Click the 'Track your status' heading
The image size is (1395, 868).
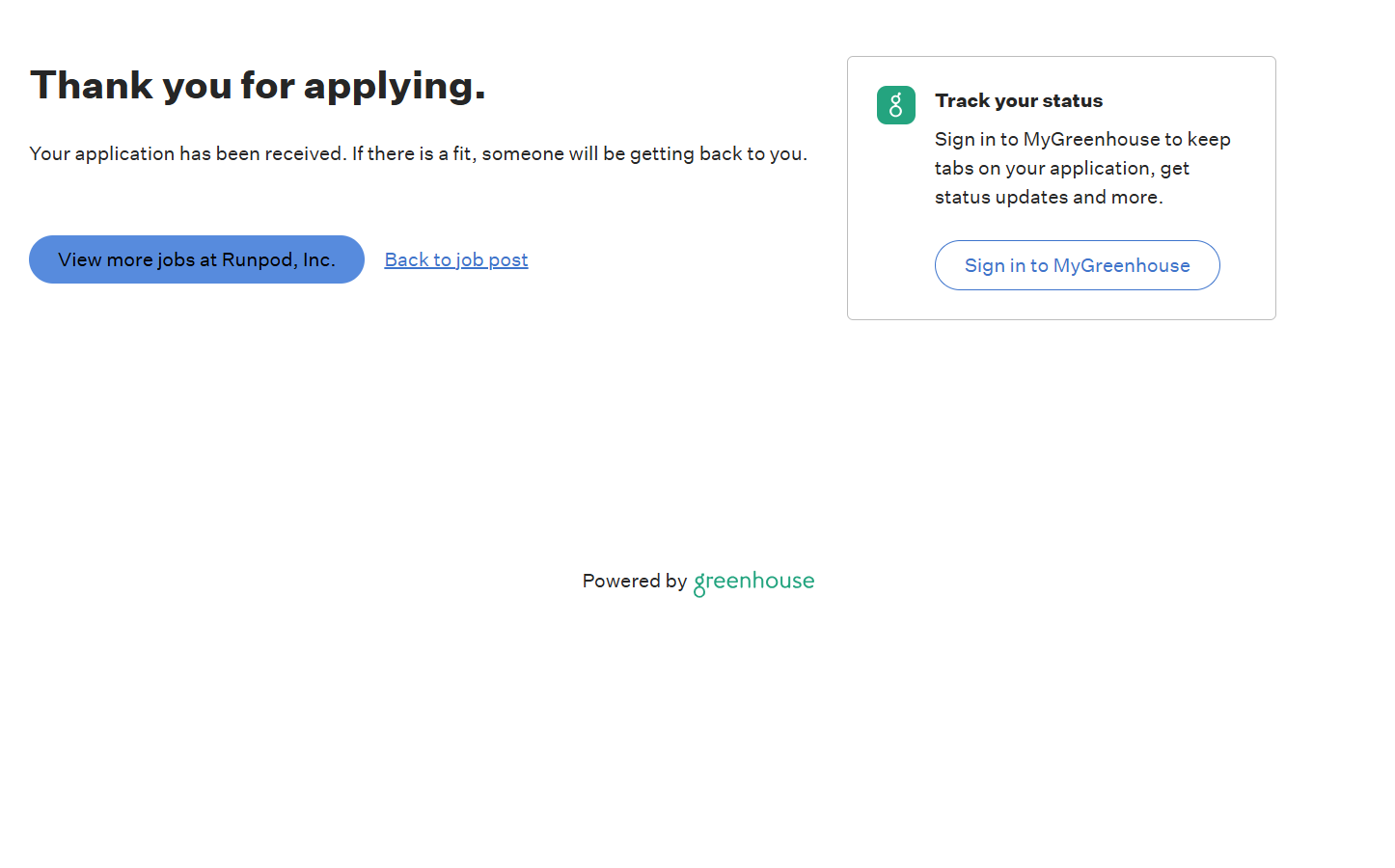1018,100
